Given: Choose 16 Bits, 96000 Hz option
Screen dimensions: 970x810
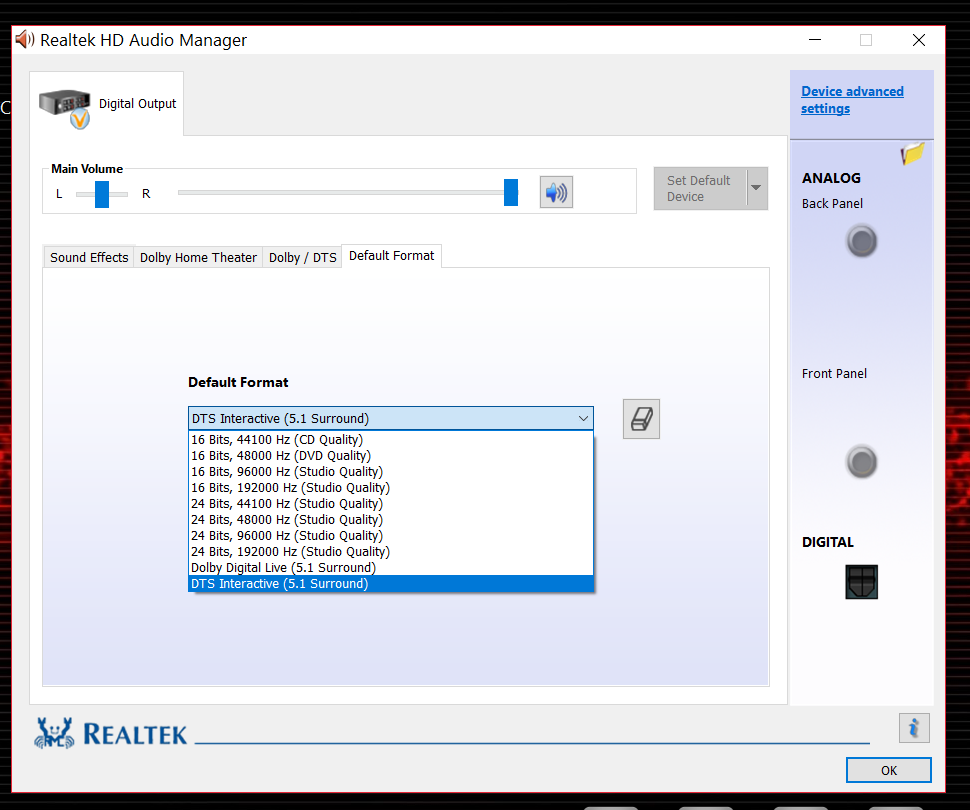Looking at the screenshot, I should coord(390,472).
